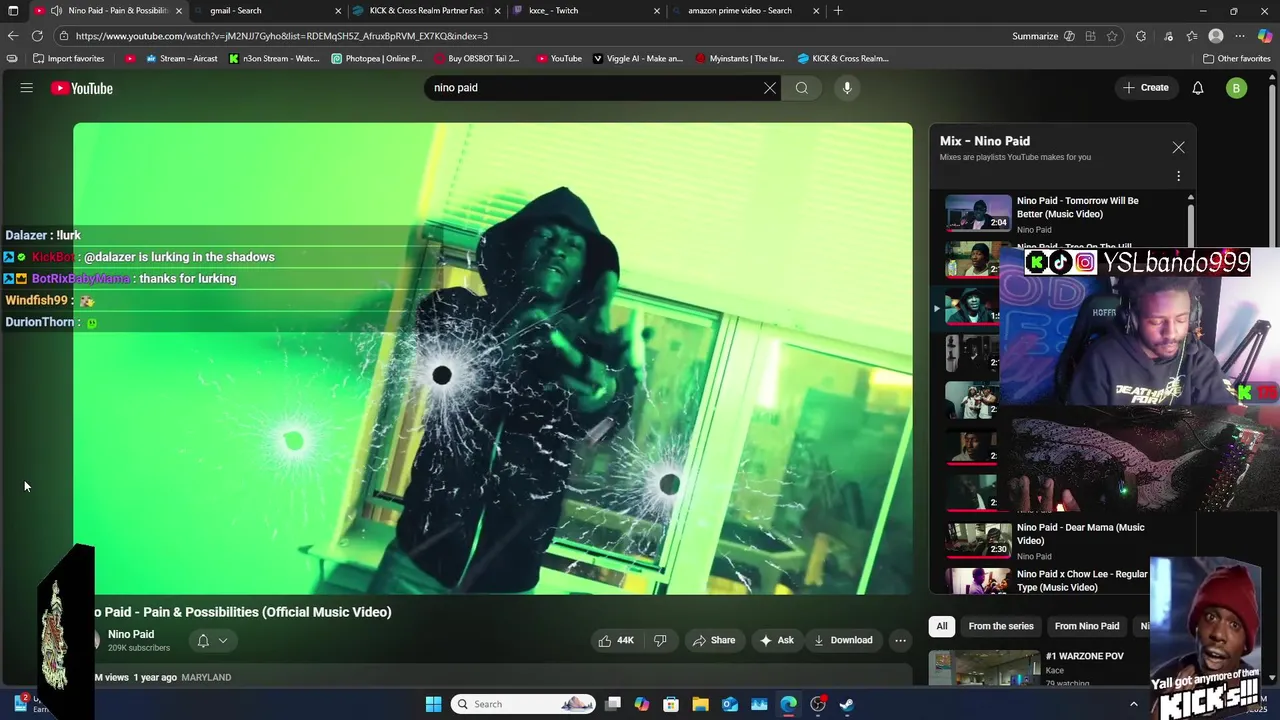Submit search with the magnifier button
Screen dimensions: 1280x720
point(802,88)
